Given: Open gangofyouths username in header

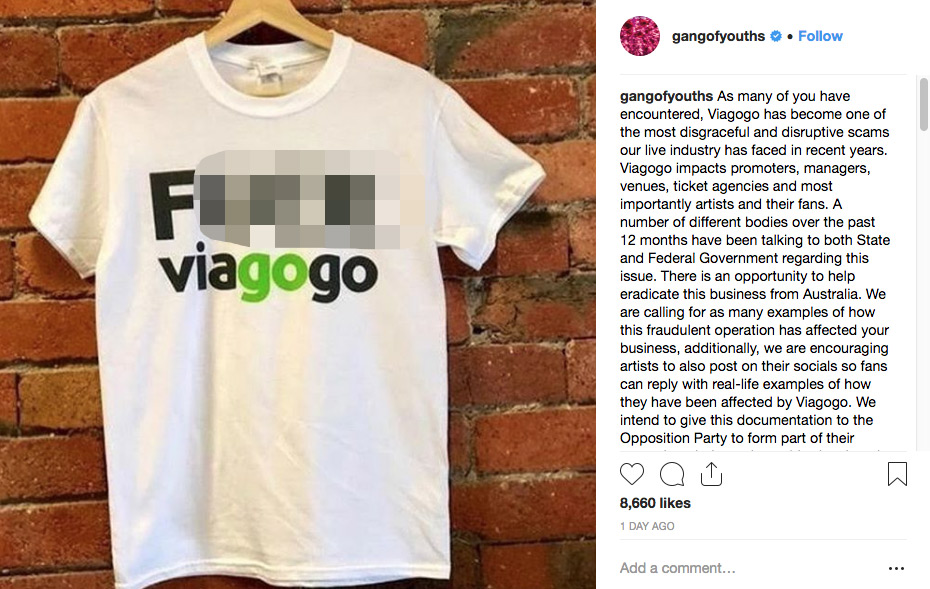Looking at the screenshot, I should coord(718,36).
